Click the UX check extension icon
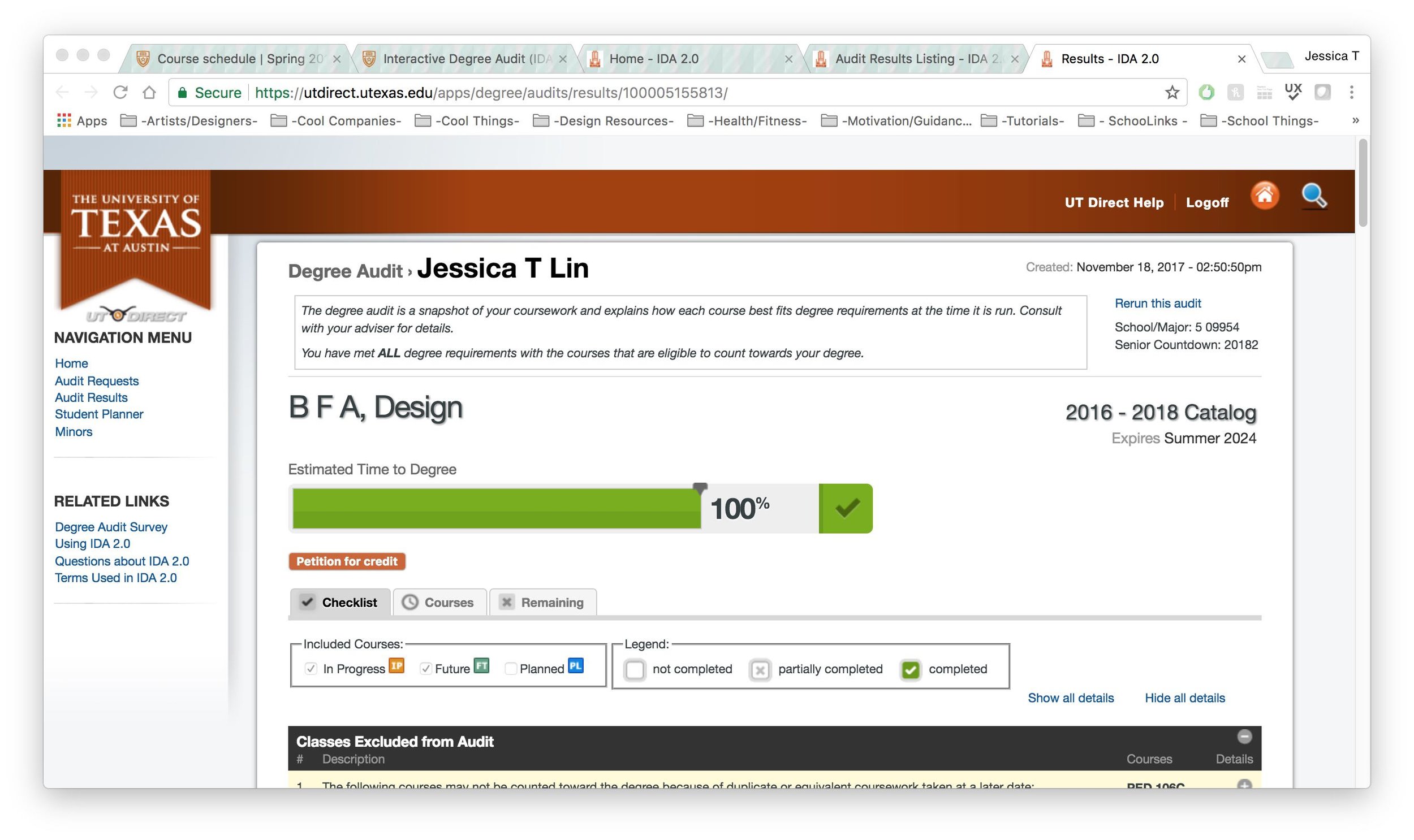The image size is (1414, 840). click(1292, 92)
